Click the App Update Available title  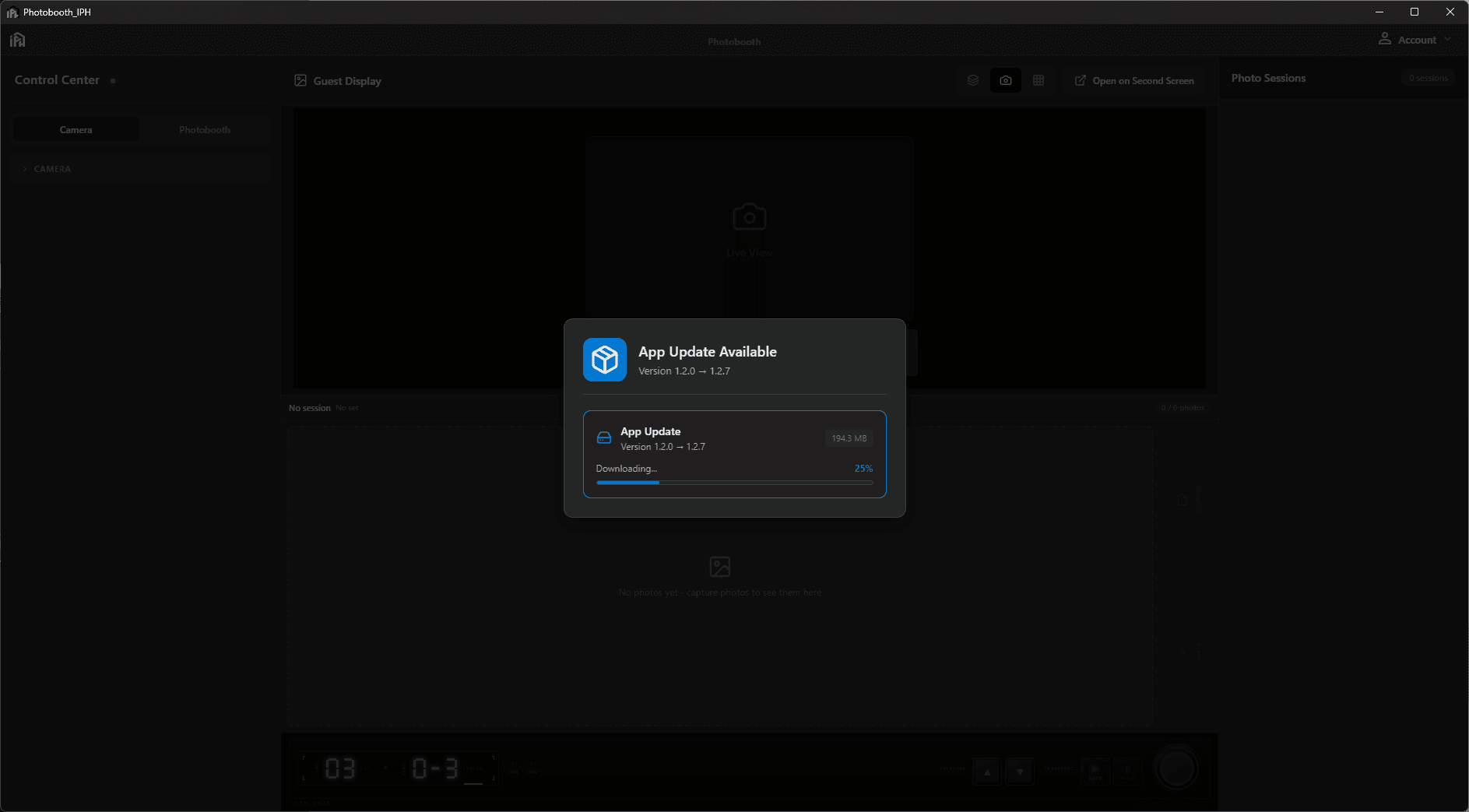tap(708, 352)
